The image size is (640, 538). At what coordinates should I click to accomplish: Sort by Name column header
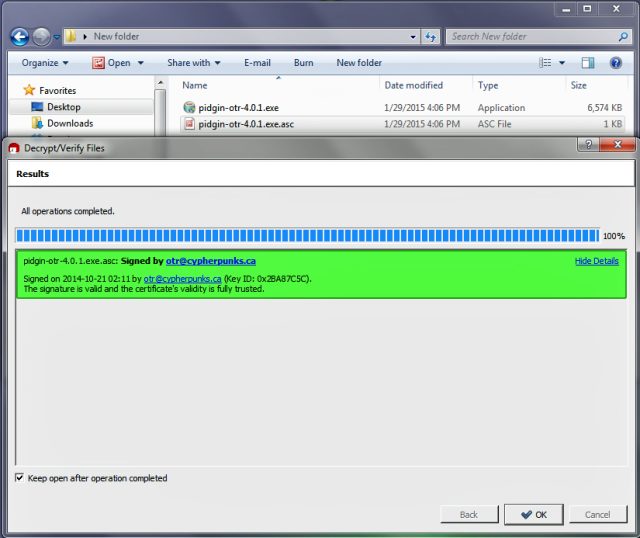click(x=195, y=85)
